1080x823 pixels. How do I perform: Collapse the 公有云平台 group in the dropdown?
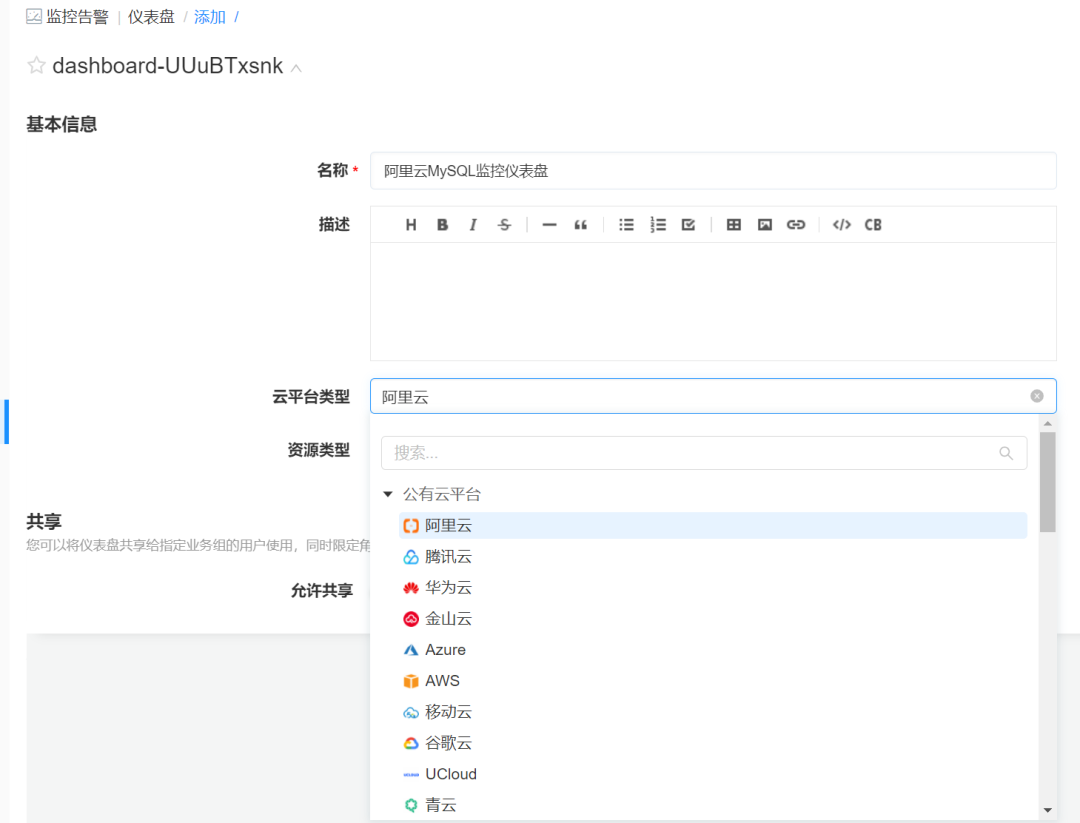pyautogui.click(x=388, y=493)
